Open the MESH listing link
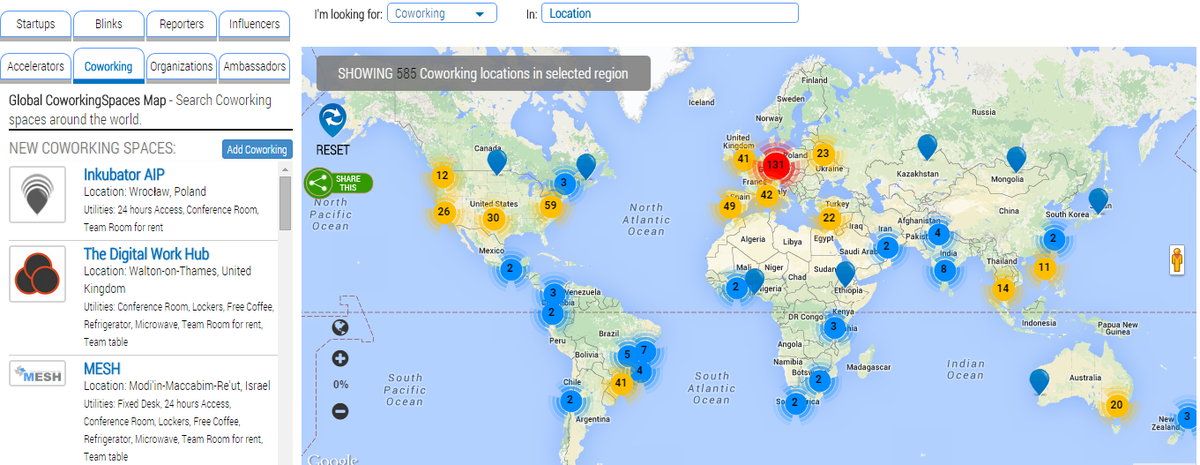Viewport: 1200px width, 465px height. (102, 368)
